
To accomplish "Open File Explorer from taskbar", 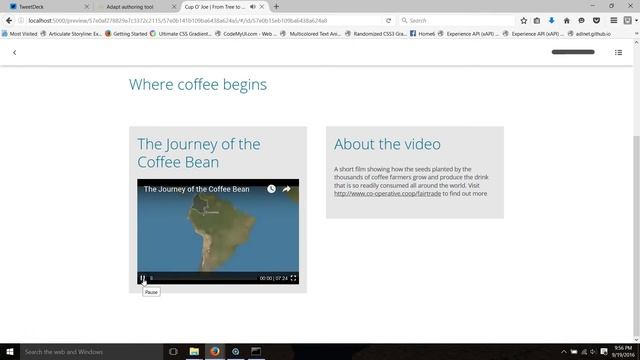I will (x=194, y=351).
